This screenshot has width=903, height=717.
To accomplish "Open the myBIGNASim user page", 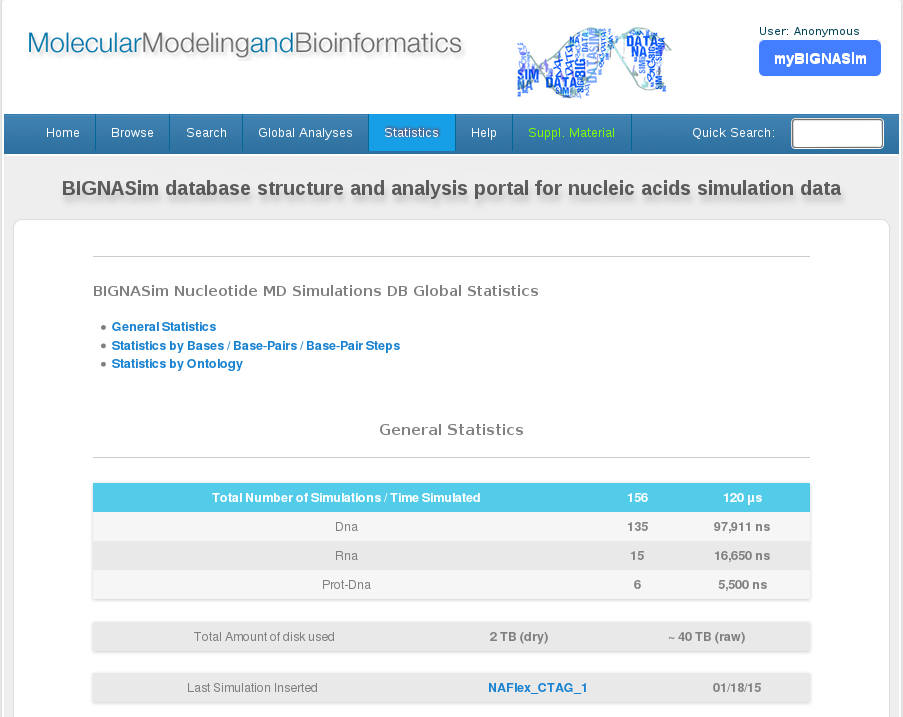I will click(x=819, y=59).
